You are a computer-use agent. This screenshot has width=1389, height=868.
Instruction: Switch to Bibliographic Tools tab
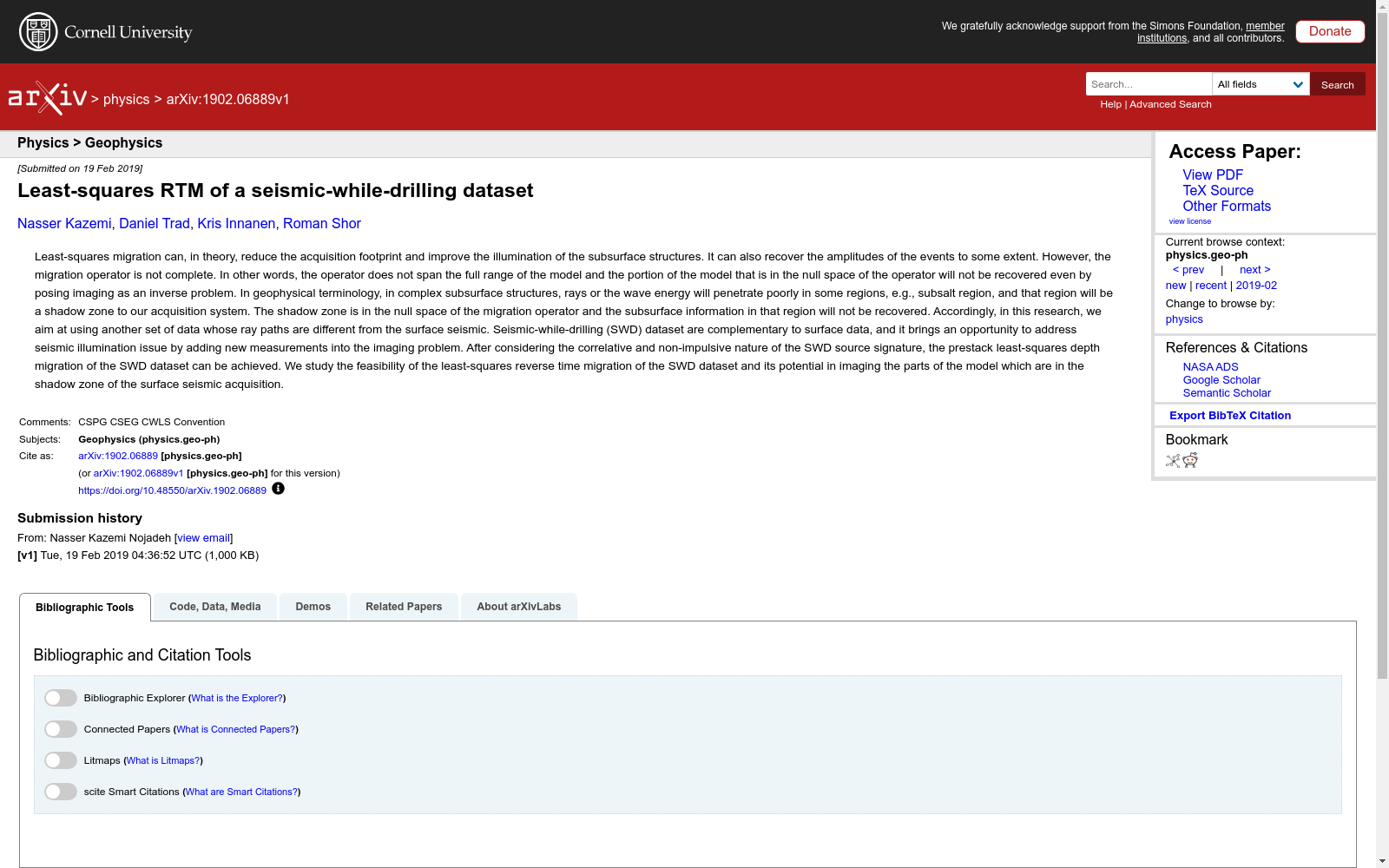pos(85,607)
